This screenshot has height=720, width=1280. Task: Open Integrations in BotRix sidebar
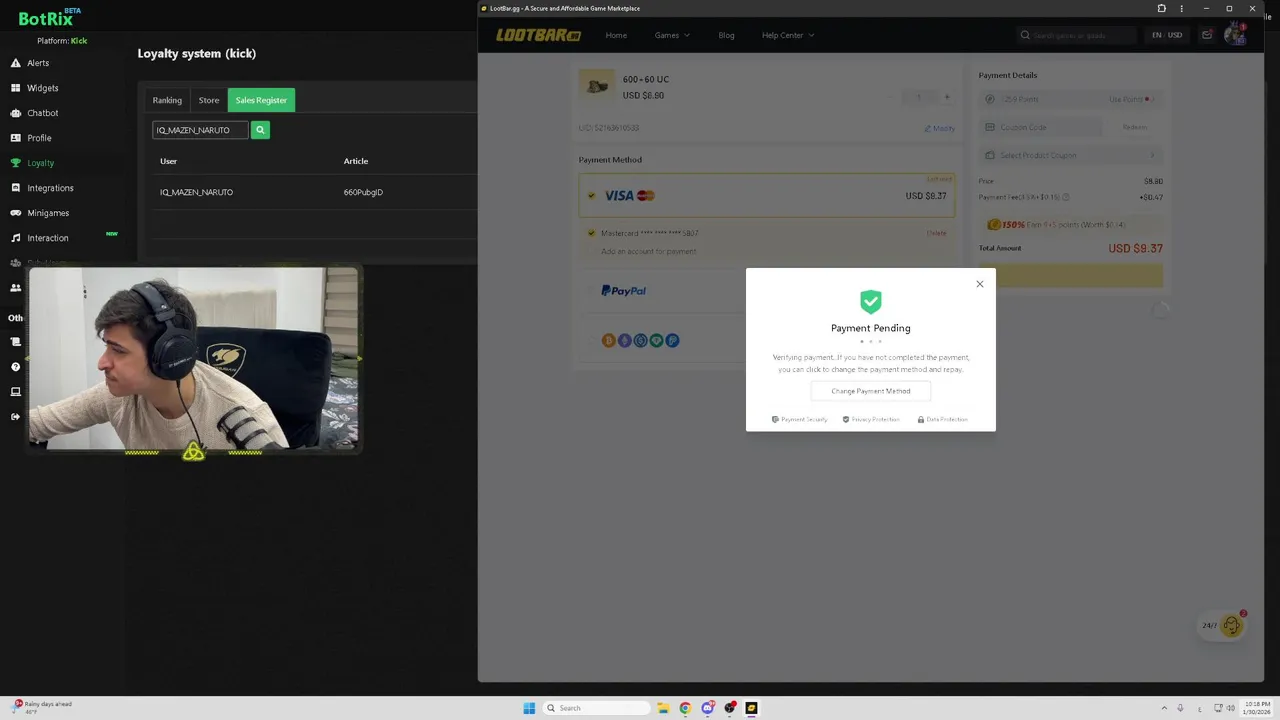click(42, 188)
